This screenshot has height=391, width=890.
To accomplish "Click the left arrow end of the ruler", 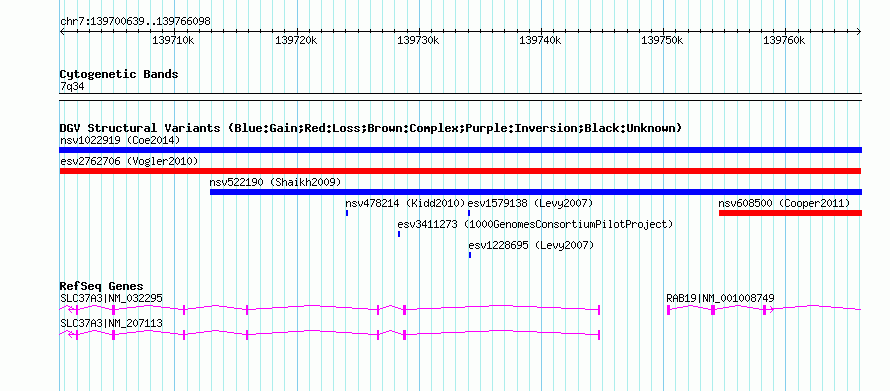I will tap(62, 32).
